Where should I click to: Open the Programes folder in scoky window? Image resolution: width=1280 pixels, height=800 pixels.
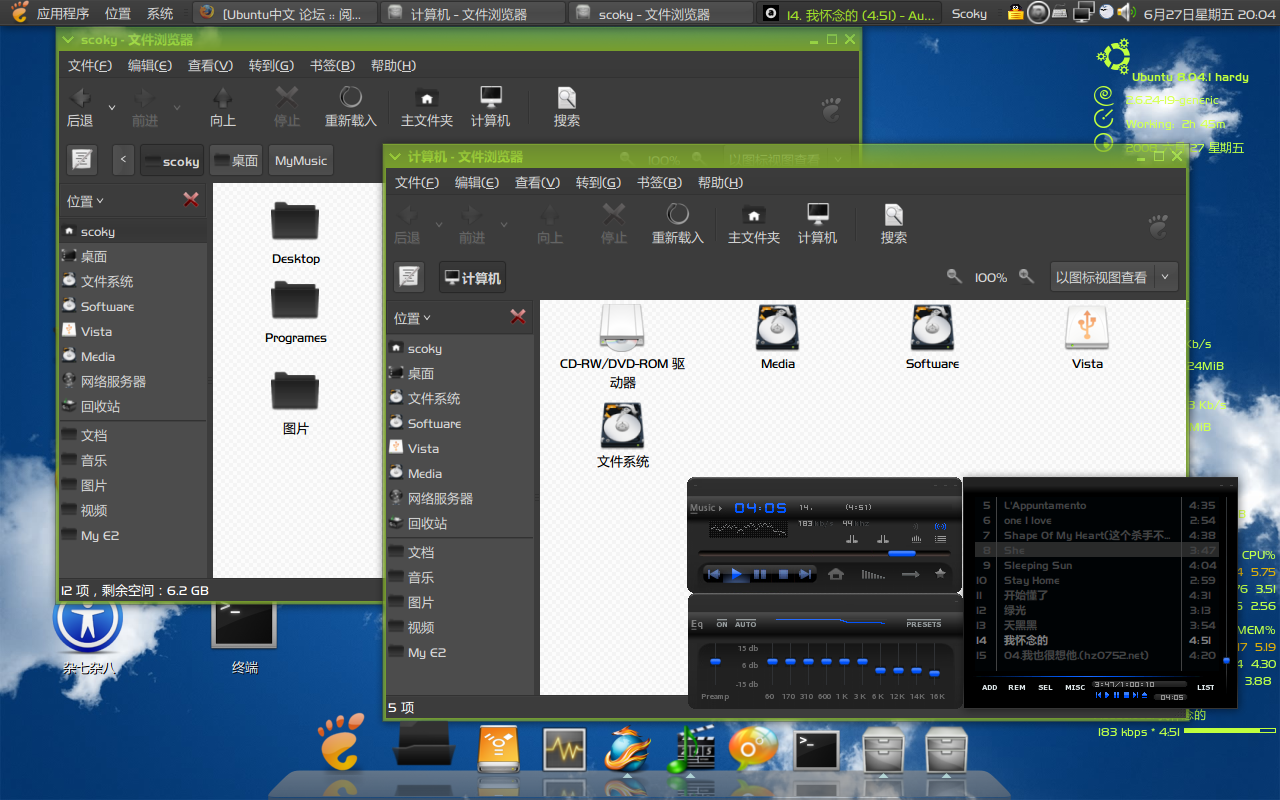tap(295, 312)
